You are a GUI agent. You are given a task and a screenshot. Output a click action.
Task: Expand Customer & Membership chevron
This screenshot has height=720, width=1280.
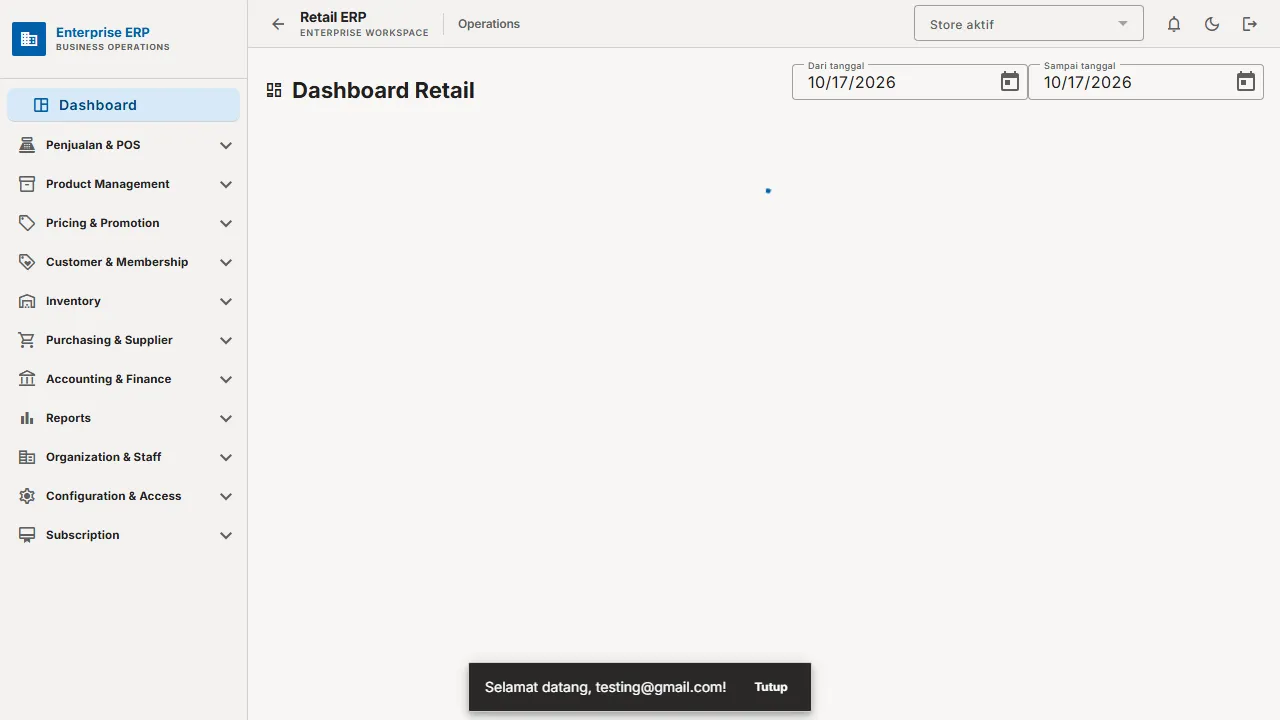pos(226,262)
